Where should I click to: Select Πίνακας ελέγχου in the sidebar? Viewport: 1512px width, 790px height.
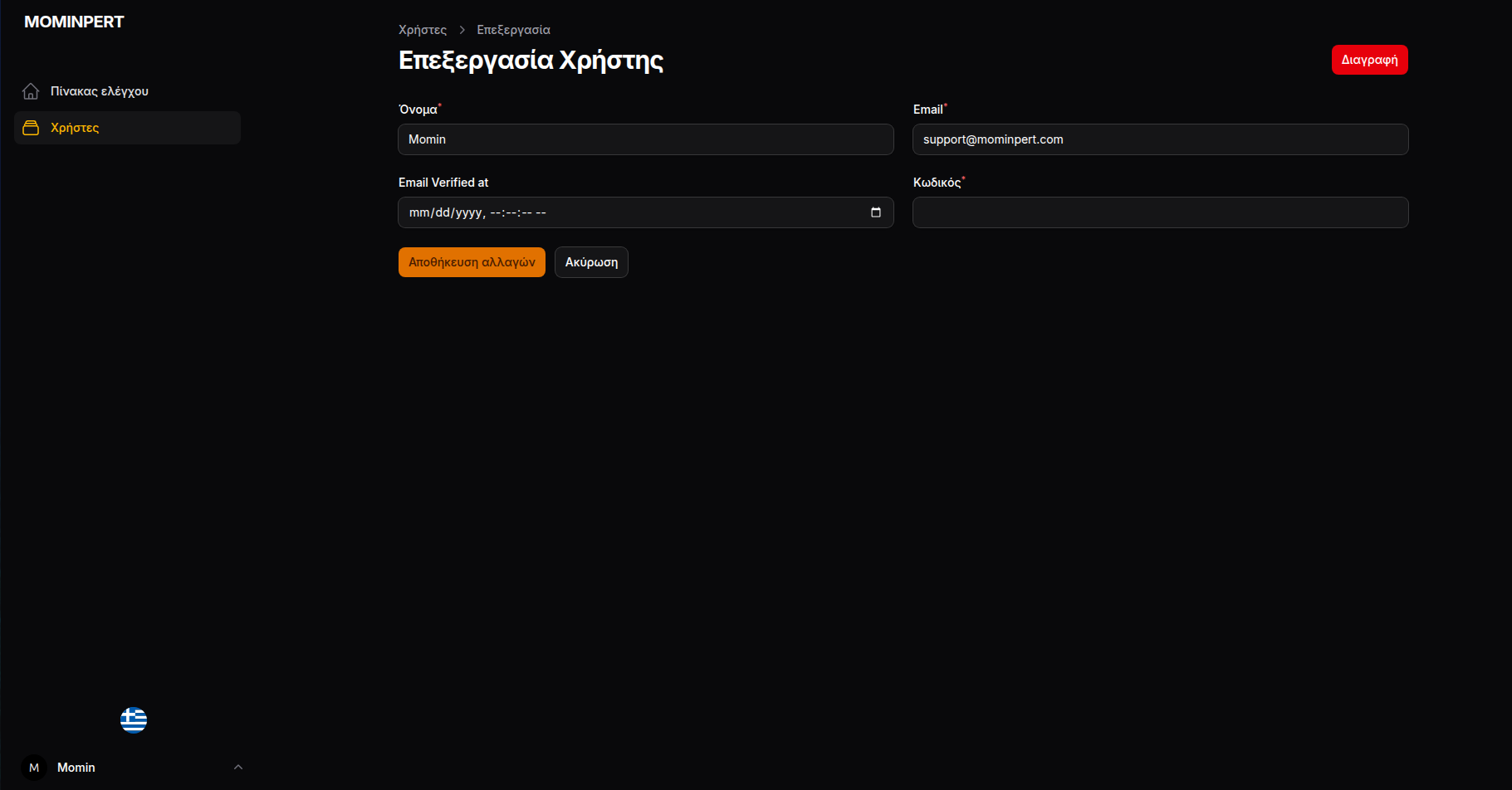(x=100, y=91)
